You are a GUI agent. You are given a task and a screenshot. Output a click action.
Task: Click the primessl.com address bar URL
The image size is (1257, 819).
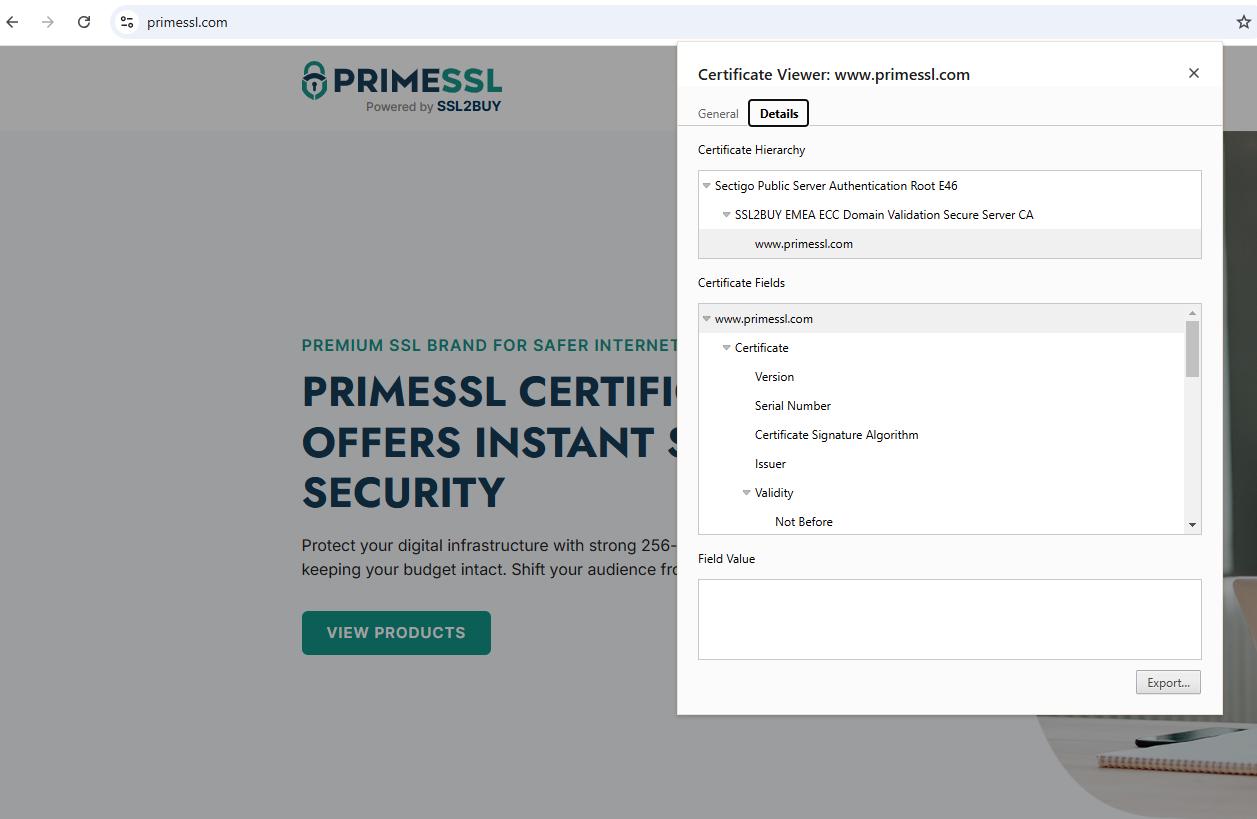(187, 22)
